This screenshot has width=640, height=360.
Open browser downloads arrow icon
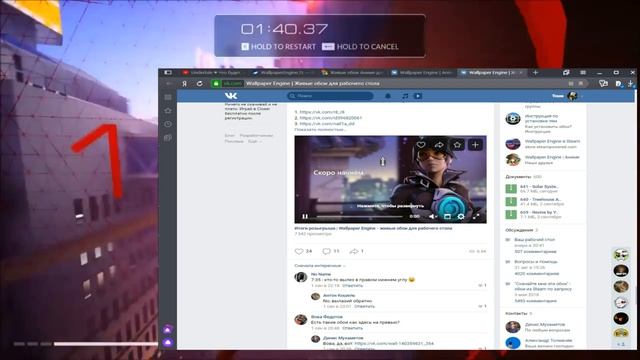click(631, 83)
